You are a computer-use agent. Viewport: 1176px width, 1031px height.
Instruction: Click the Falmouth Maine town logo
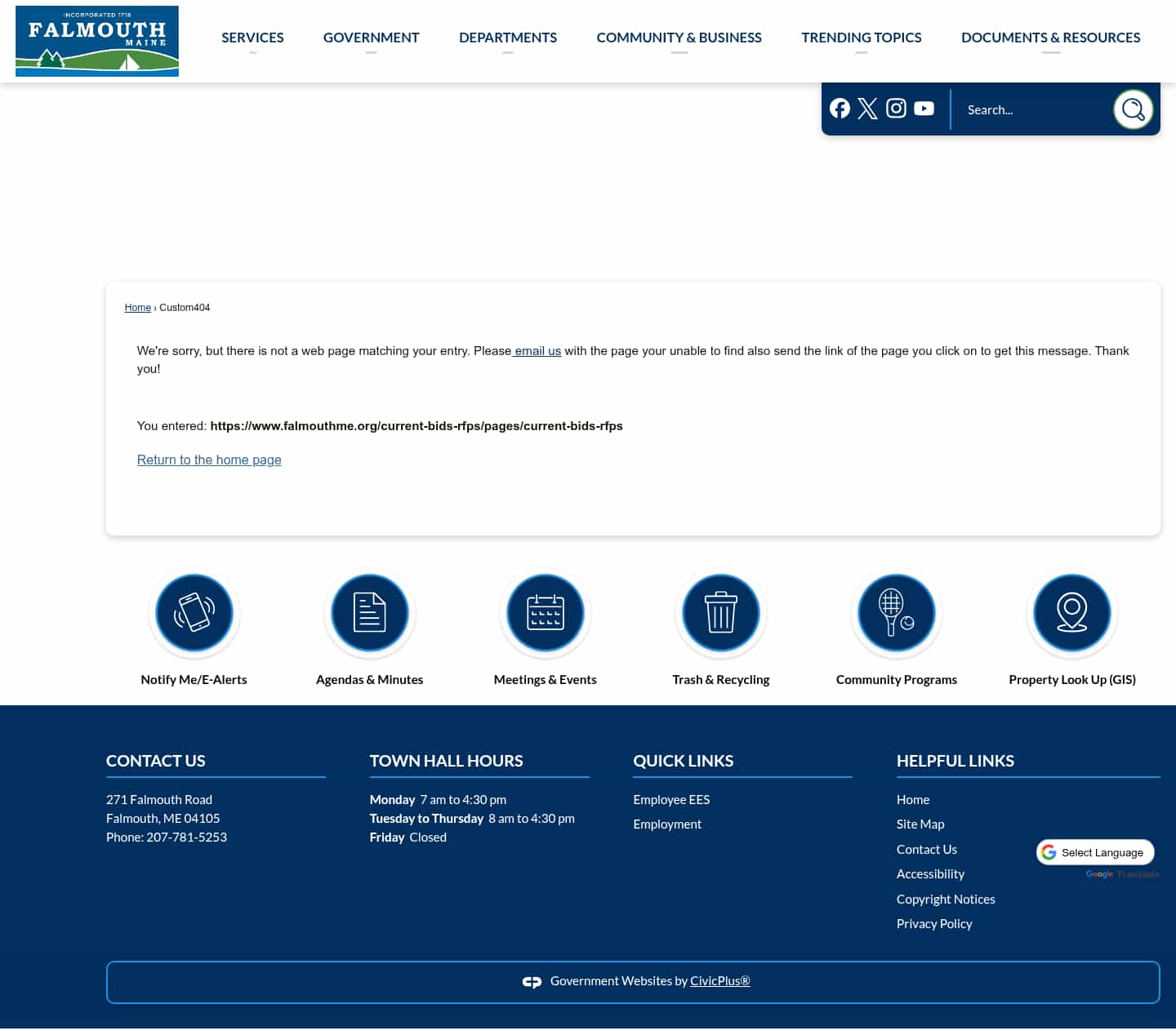click(96, 41)
